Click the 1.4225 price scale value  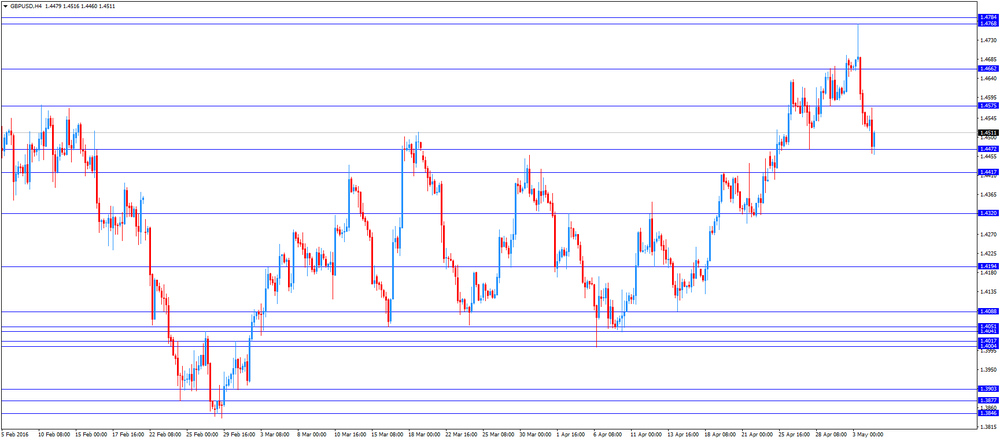point(987,253)
